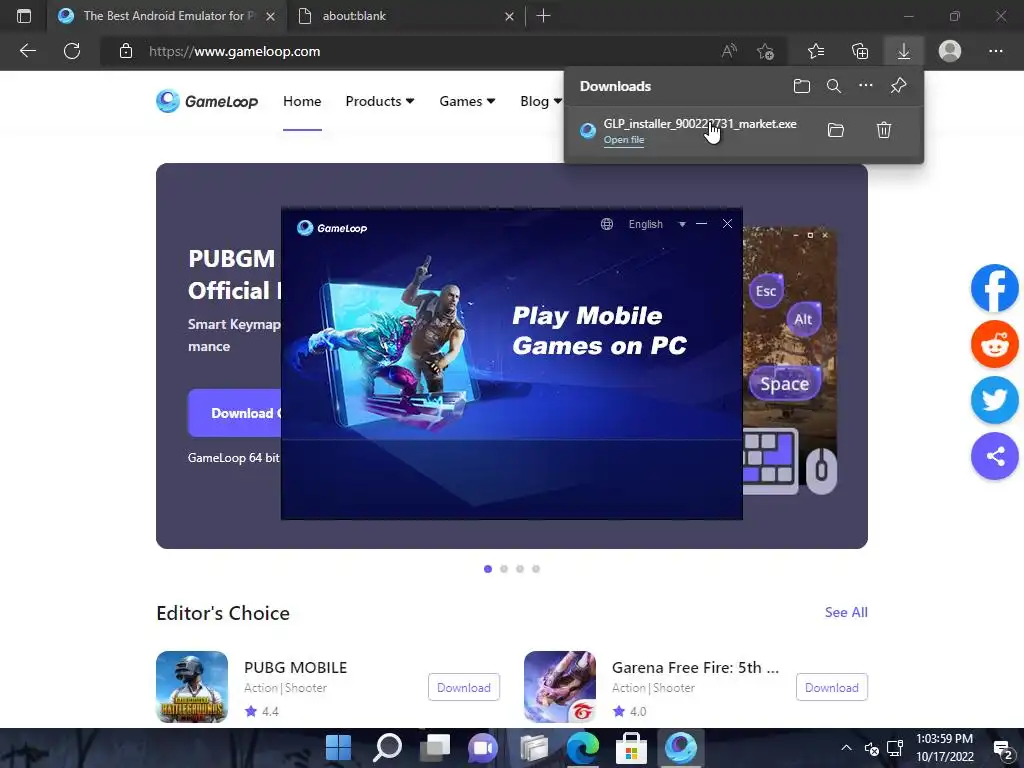This screenshot has width=1024, height=768.
Task: Open the generic share button
Action: (x=995, y=456)
